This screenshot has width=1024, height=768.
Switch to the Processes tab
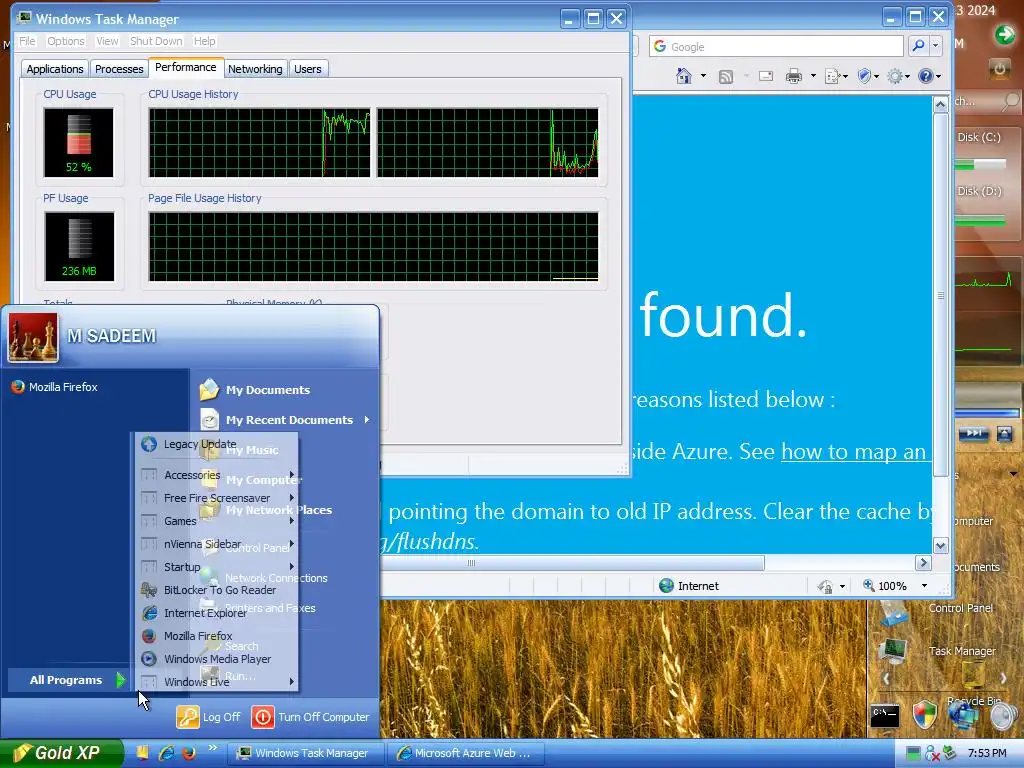pyautogui.click(x=119, y=69)
